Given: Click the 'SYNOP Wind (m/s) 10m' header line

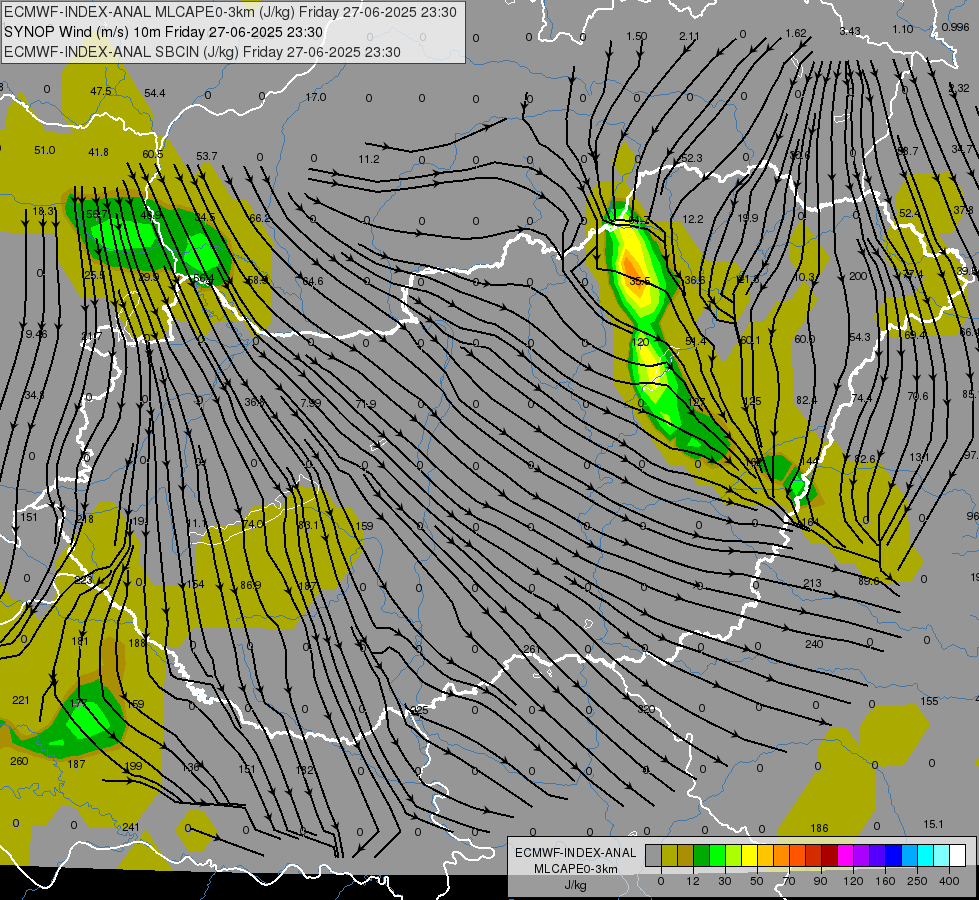Looking at the screenshot, I should (164, 32).
